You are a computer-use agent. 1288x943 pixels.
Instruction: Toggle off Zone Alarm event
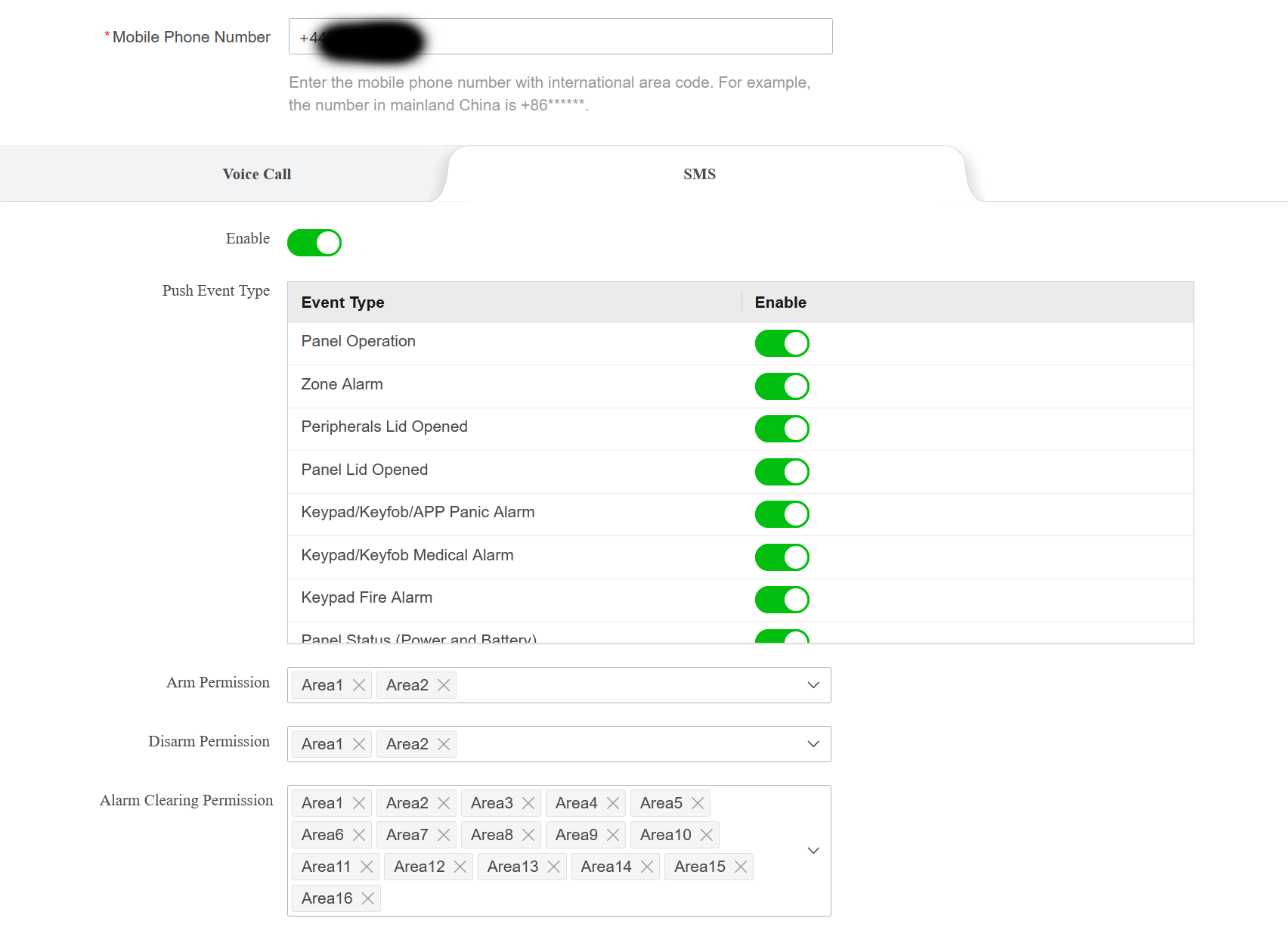coord(782,386)
